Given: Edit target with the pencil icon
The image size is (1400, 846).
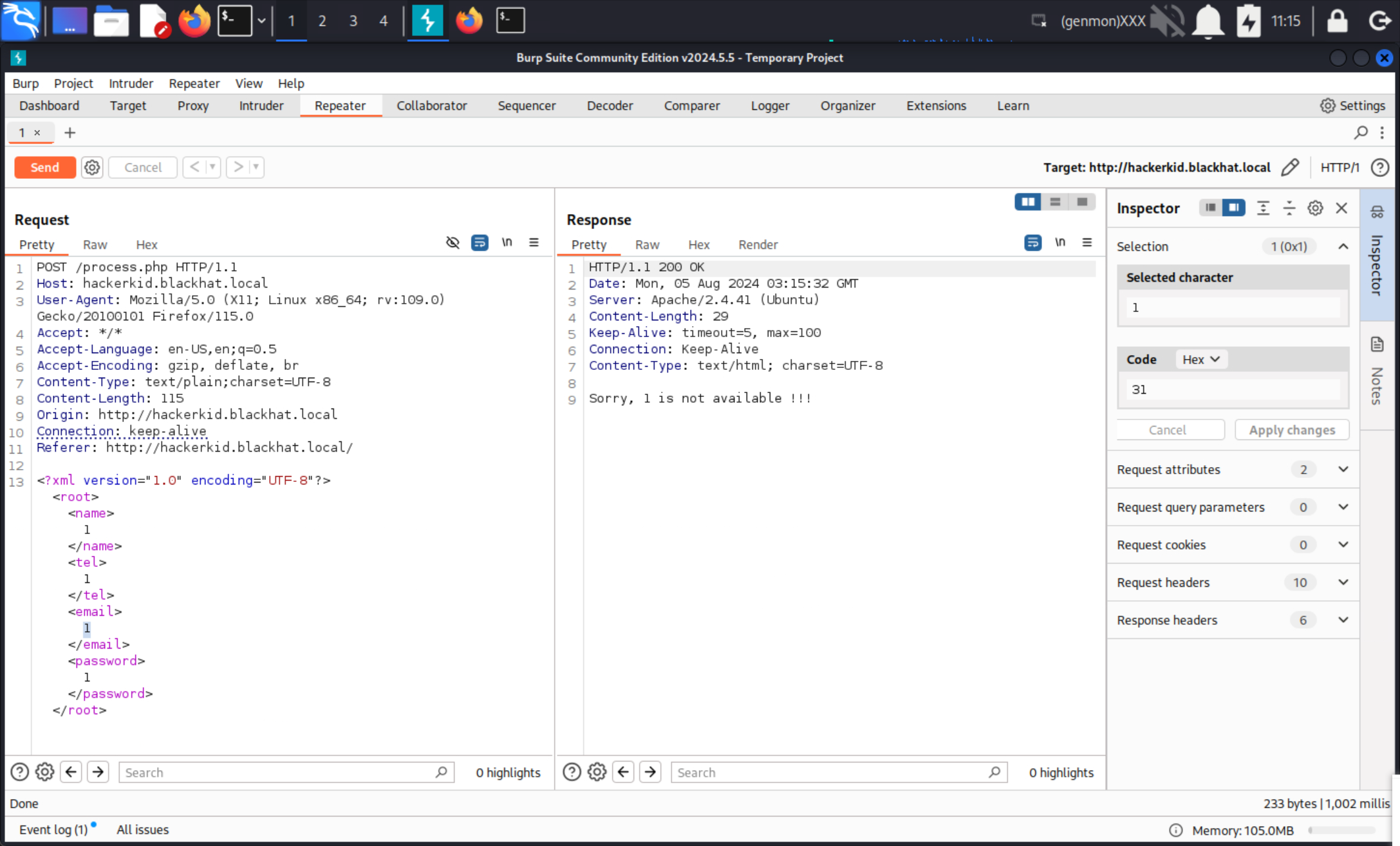Looking at the screenshot, I should [x=1290, y=167].
